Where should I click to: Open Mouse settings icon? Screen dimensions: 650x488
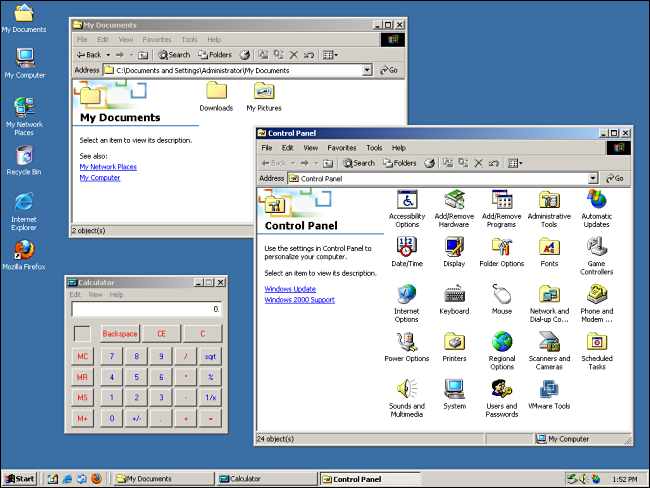coord(502,299)
